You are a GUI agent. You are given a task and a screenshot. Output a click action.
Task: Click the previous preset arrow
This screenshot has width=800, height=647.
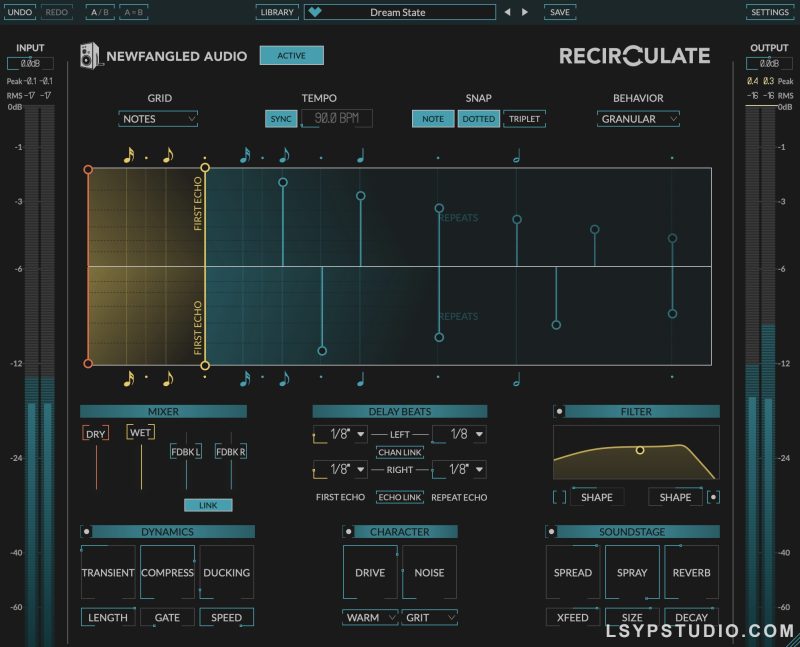click(x=507, y=12)
